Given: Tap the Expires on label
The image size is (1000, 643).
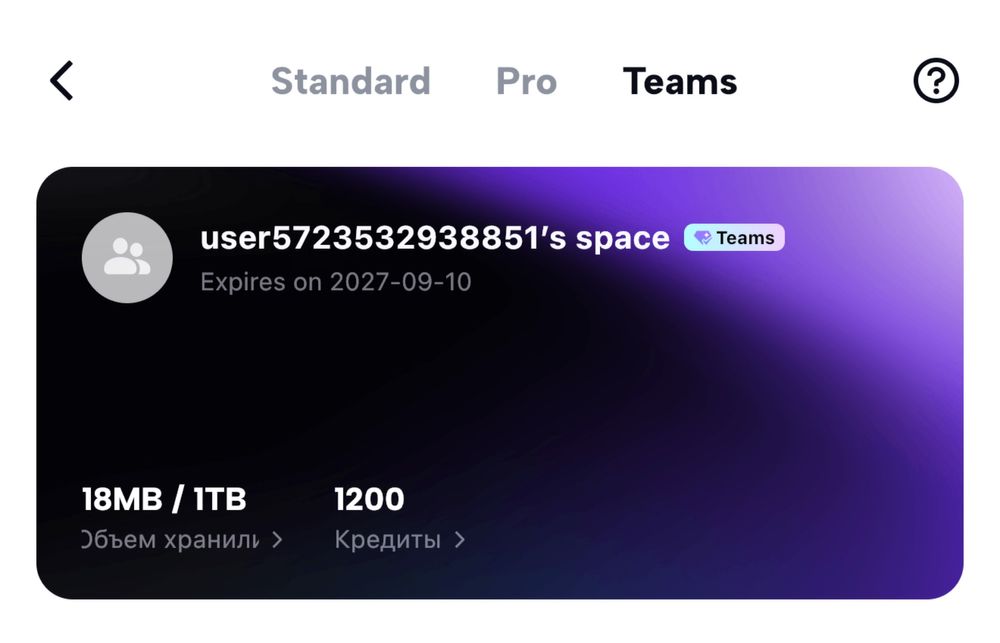Looking at the screenshot, I should click(261, 282).
